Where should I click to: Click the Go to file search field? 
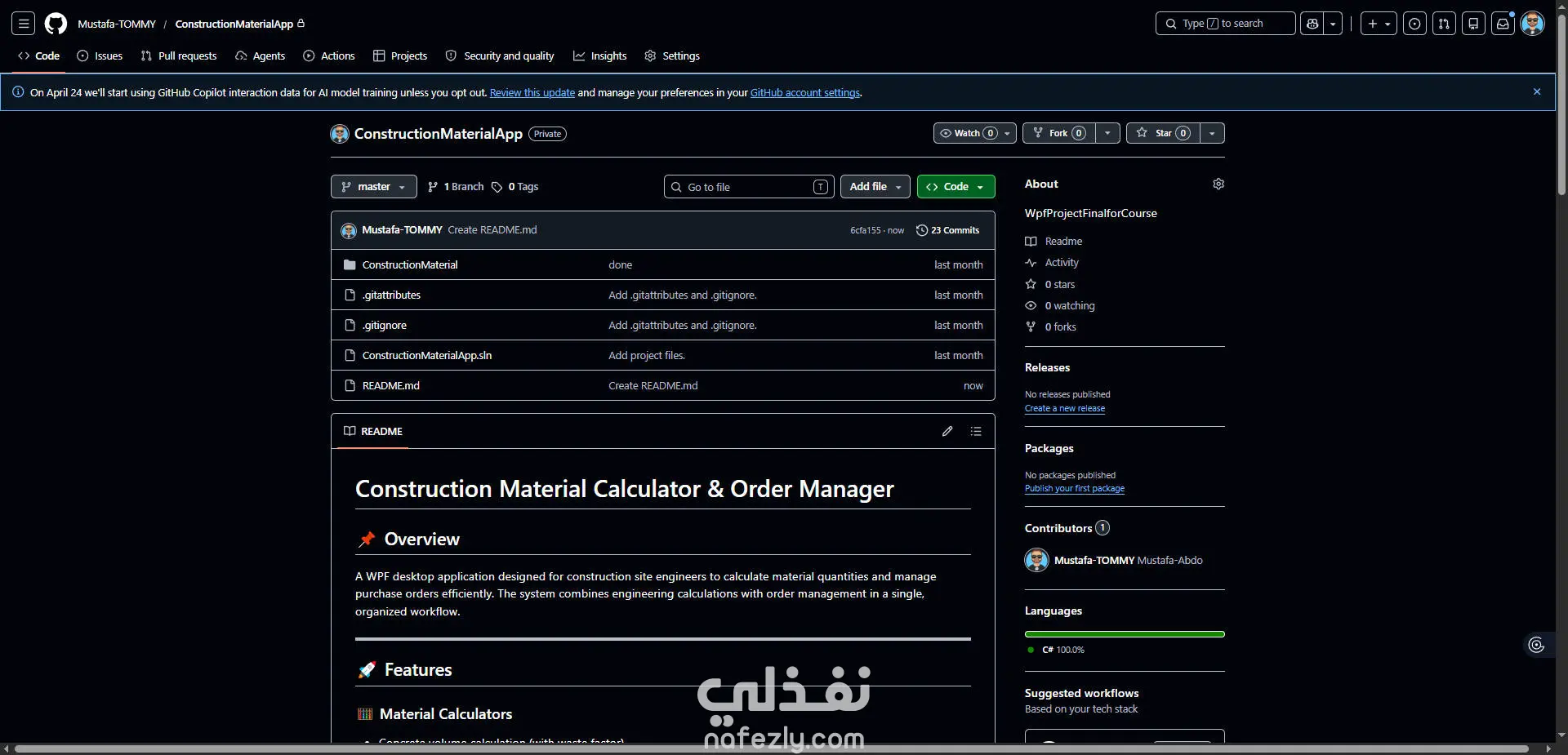pyautogui.click(x=749, y=187)
